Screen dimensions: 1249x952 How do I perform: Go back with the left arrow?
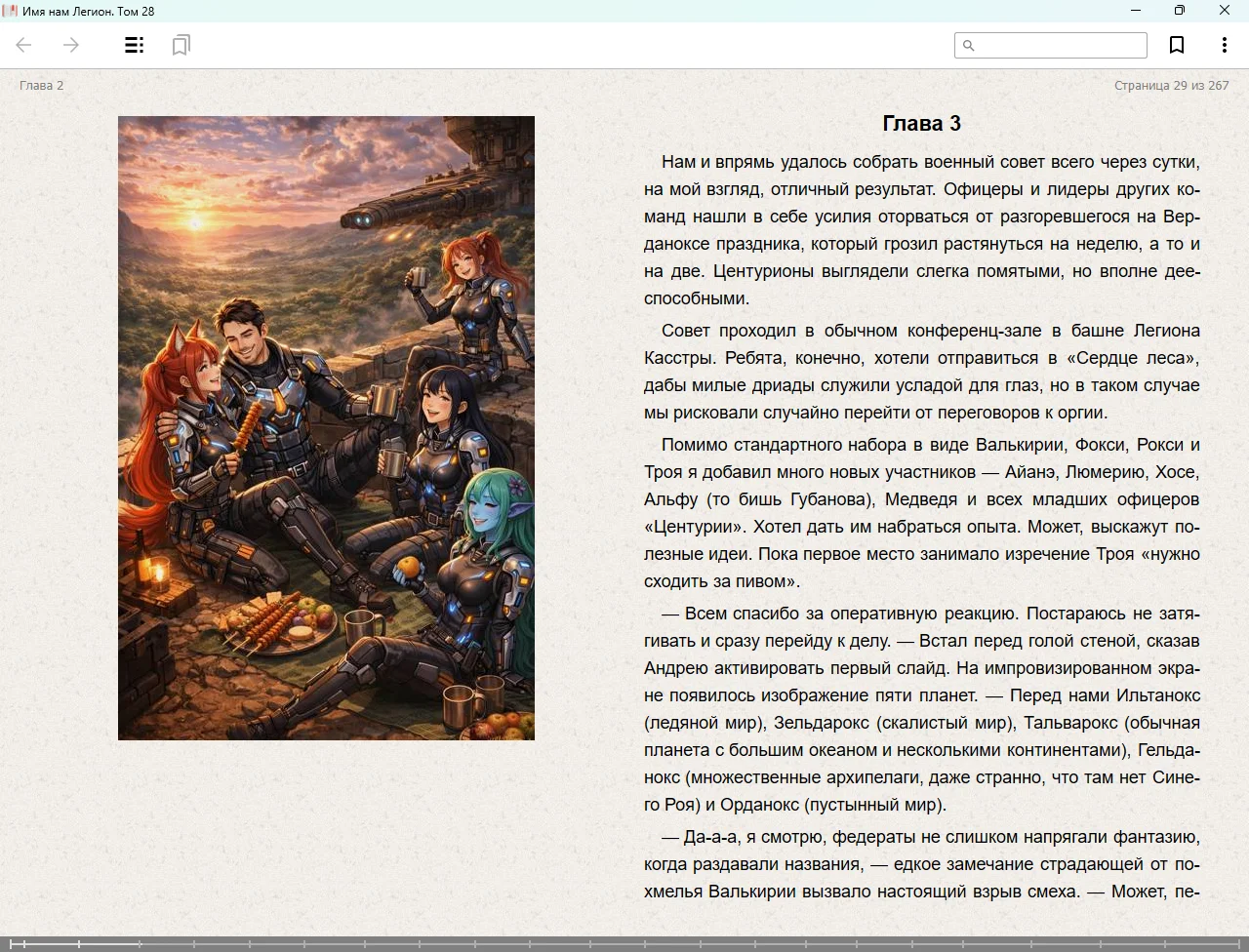coord(24,45)
